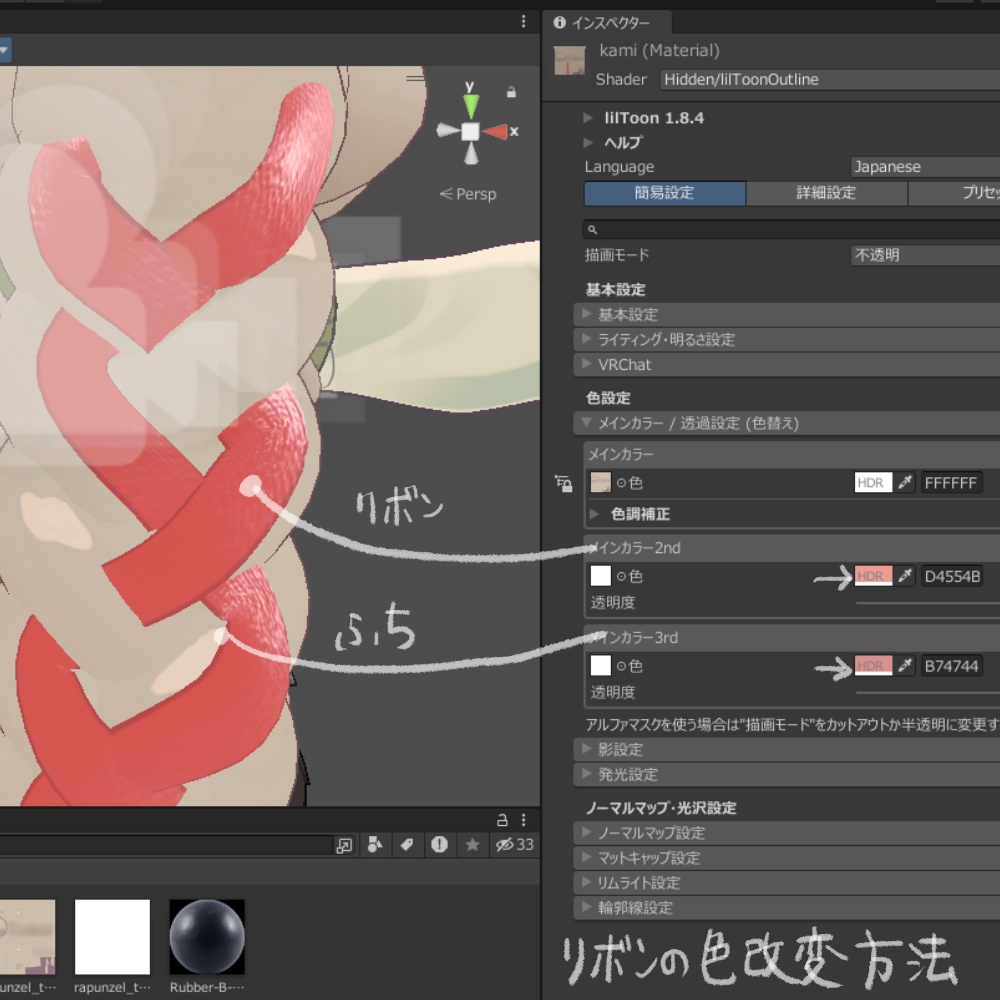Viewport: 1000px width, 1000px height.
Task: Select the Rubber-B material thumbnail
Action: coord(207,936)
